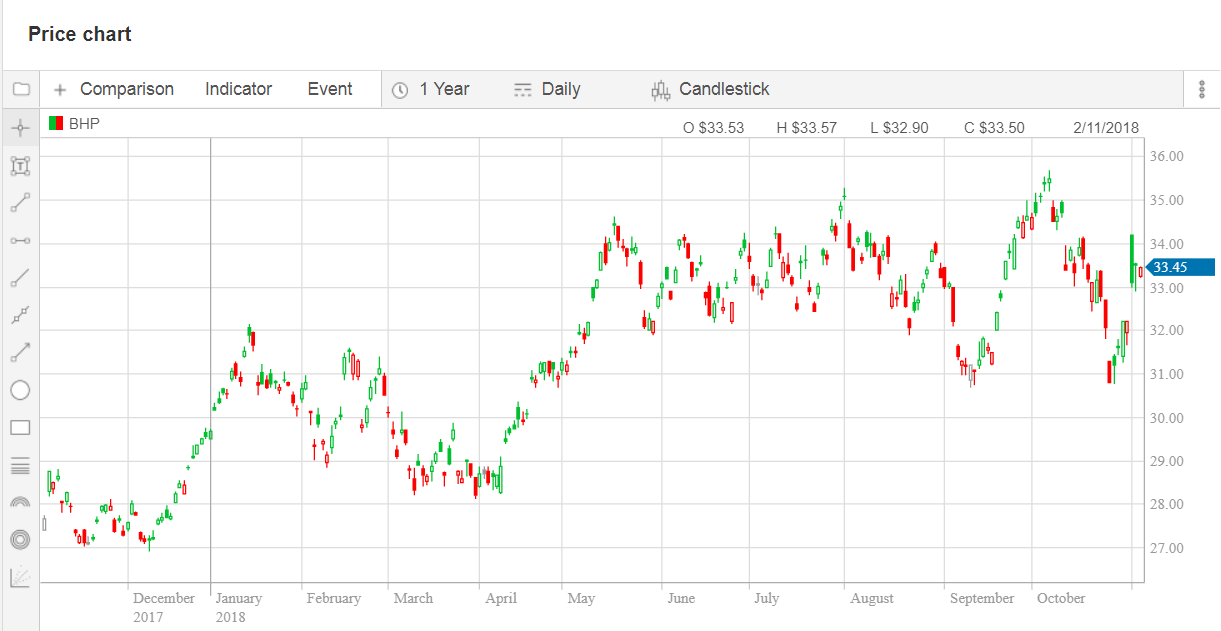Screen dimensions: 1221x631
Task: Open the folder icon in toolbar
Action: pos(20,89)
